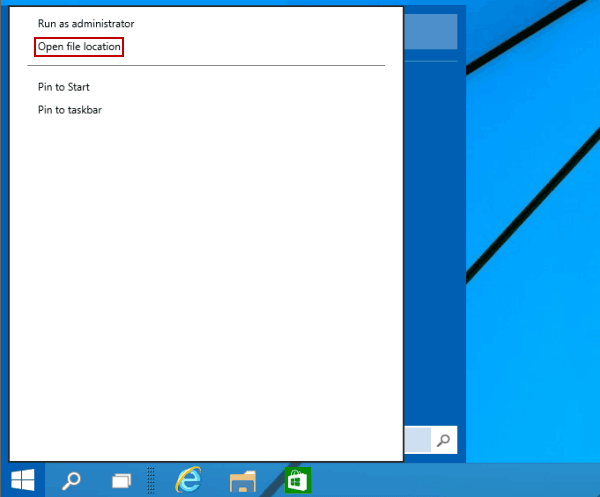Click the dark blue Start menu panel background
The width and height of the screenshot is (600, 497).
(434, 250)
